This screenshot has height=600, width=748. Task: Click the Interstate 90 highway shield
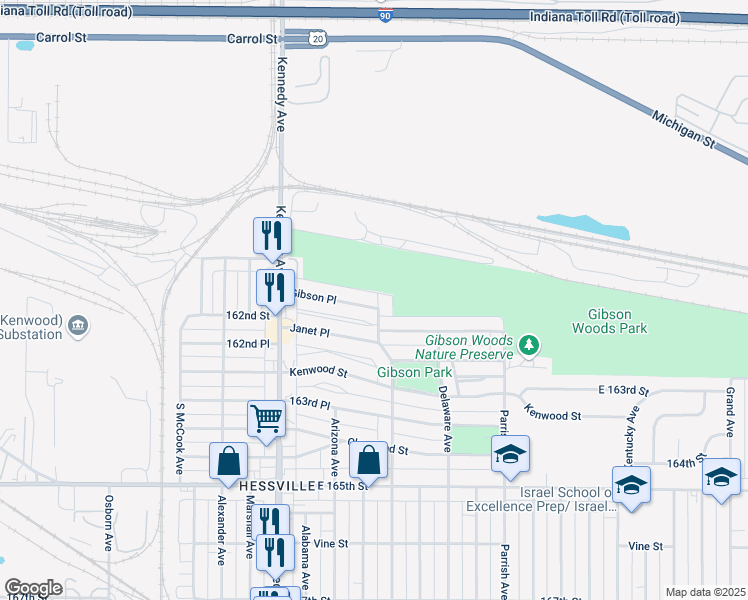(385, 15)
